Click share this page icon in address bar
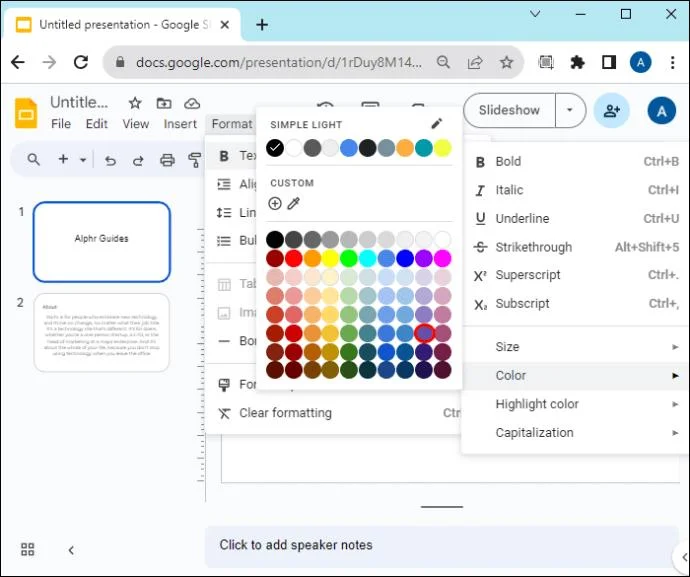 pyautogui.click(x=475, y=62)
